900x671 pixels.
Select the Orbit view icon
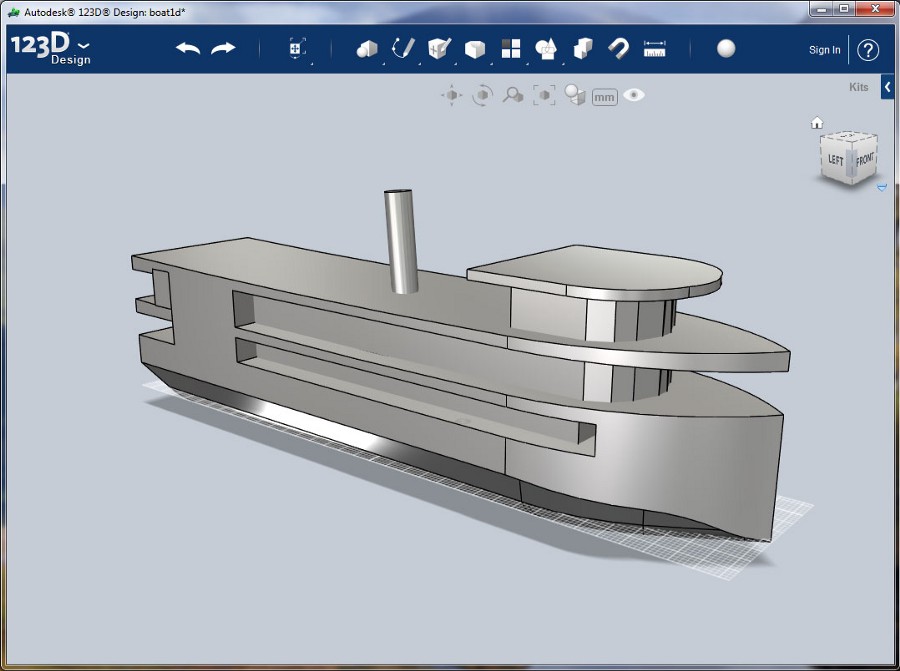pyautogui.click(x=482, y=96)
